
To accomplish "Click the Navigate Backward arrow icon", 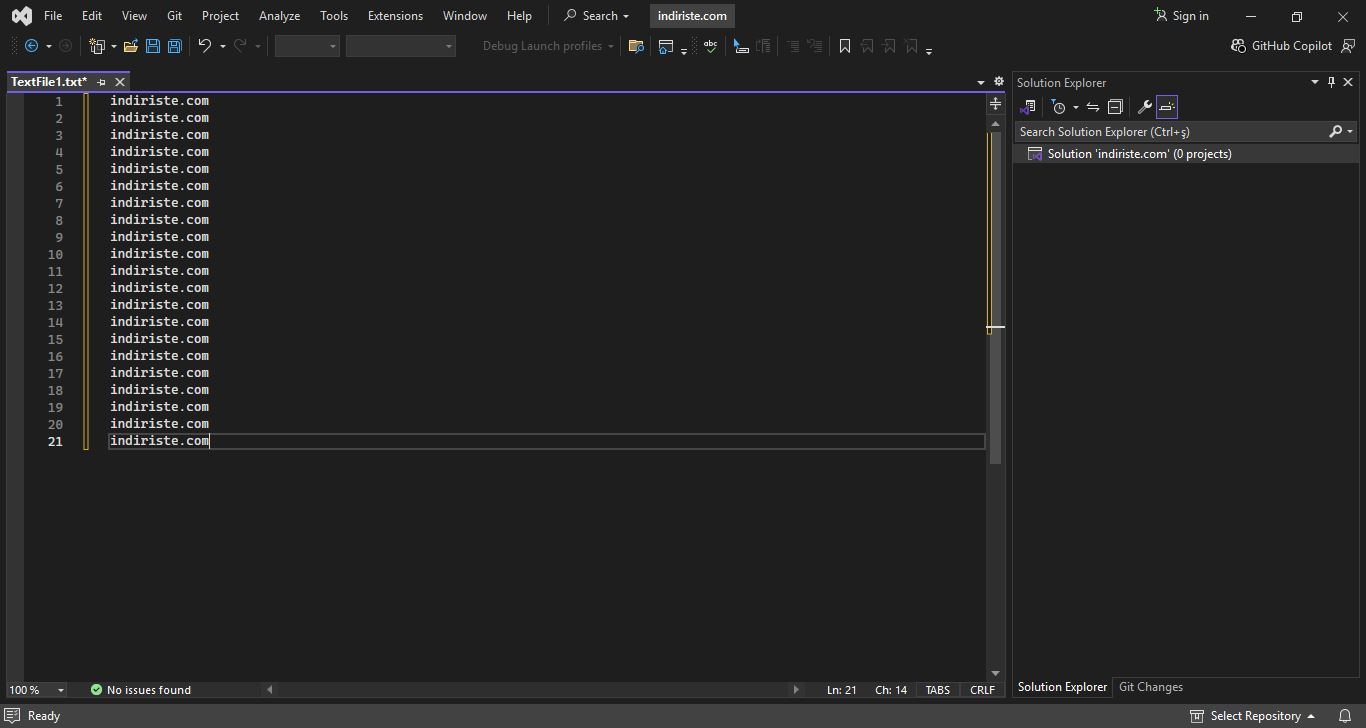I will pos(31,46).
